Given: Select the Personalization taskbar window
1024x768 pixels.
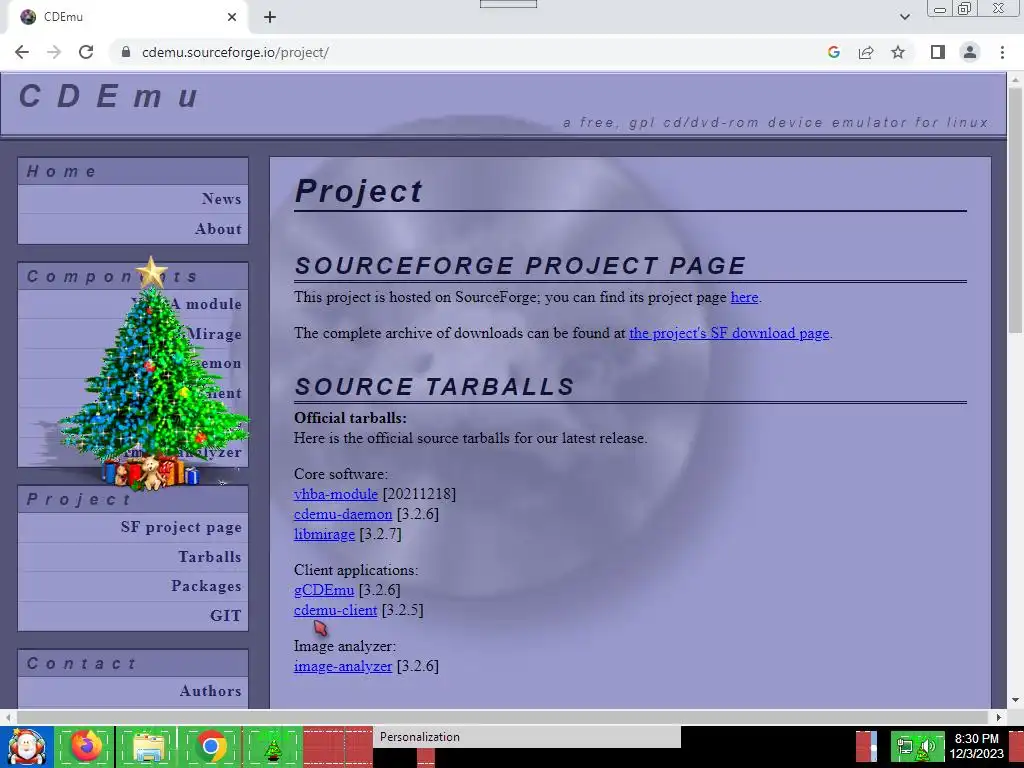Looking at the screenshot, I should tap(526, 737).
